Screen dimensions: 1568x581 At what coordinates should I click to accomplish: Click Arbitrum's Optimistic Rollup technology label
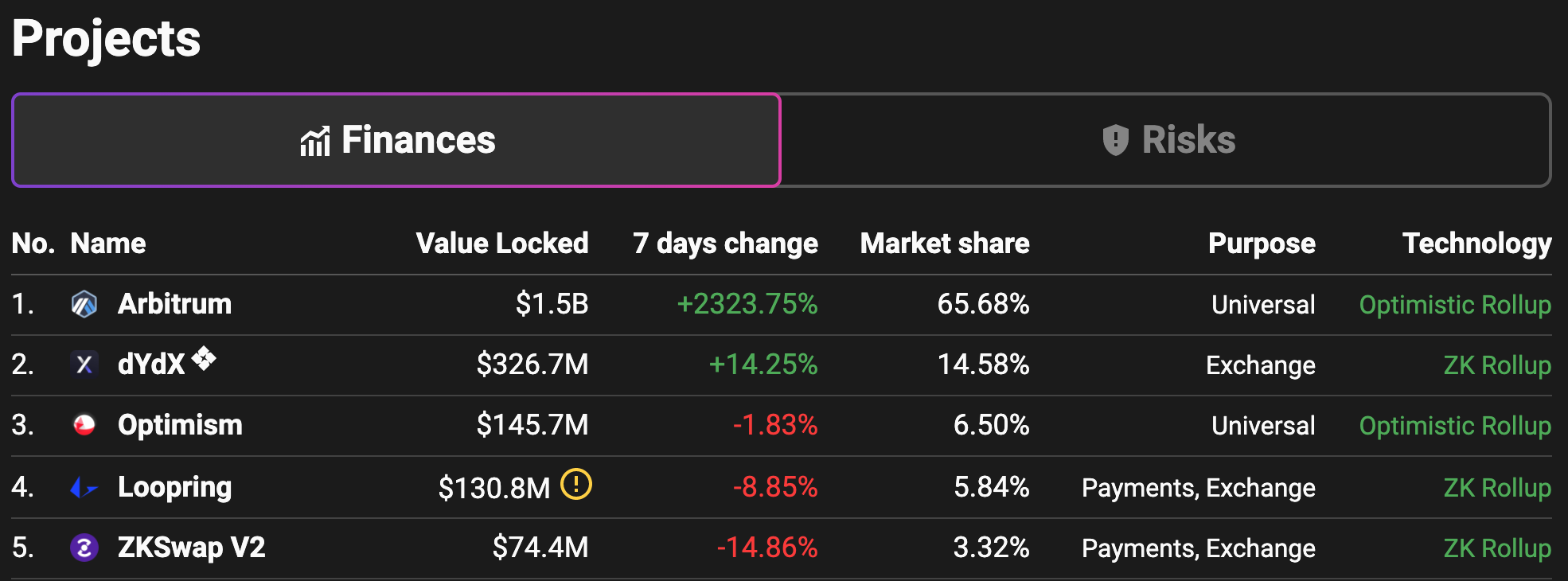pos(1455,304)
